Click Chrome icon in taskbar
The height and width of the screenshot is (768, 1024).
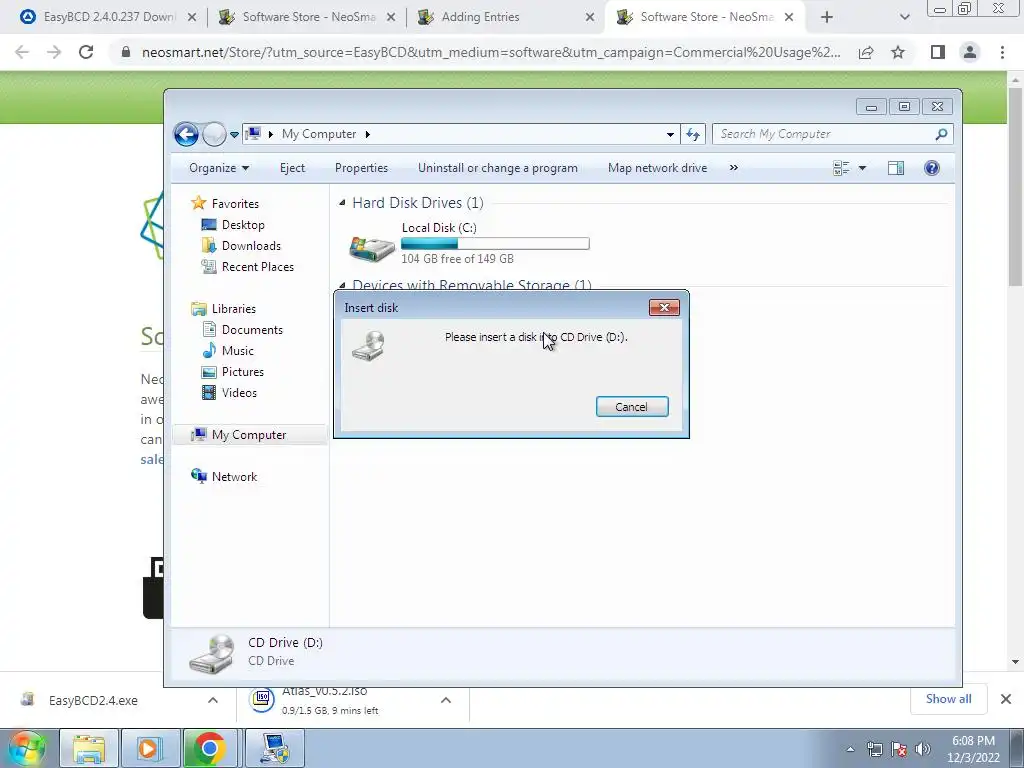point(210,748)
